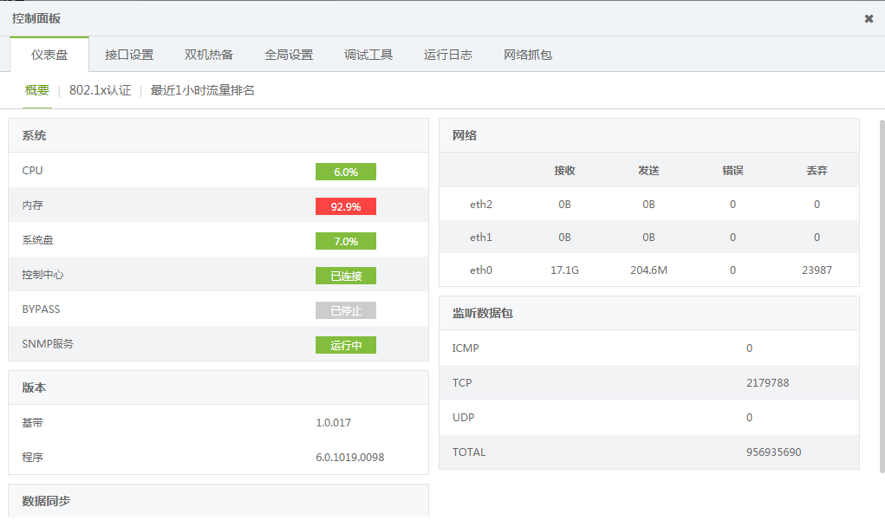This screenshot has width=885, height=520.
Task: Click the 丢弃 column header
Action: 816,170
